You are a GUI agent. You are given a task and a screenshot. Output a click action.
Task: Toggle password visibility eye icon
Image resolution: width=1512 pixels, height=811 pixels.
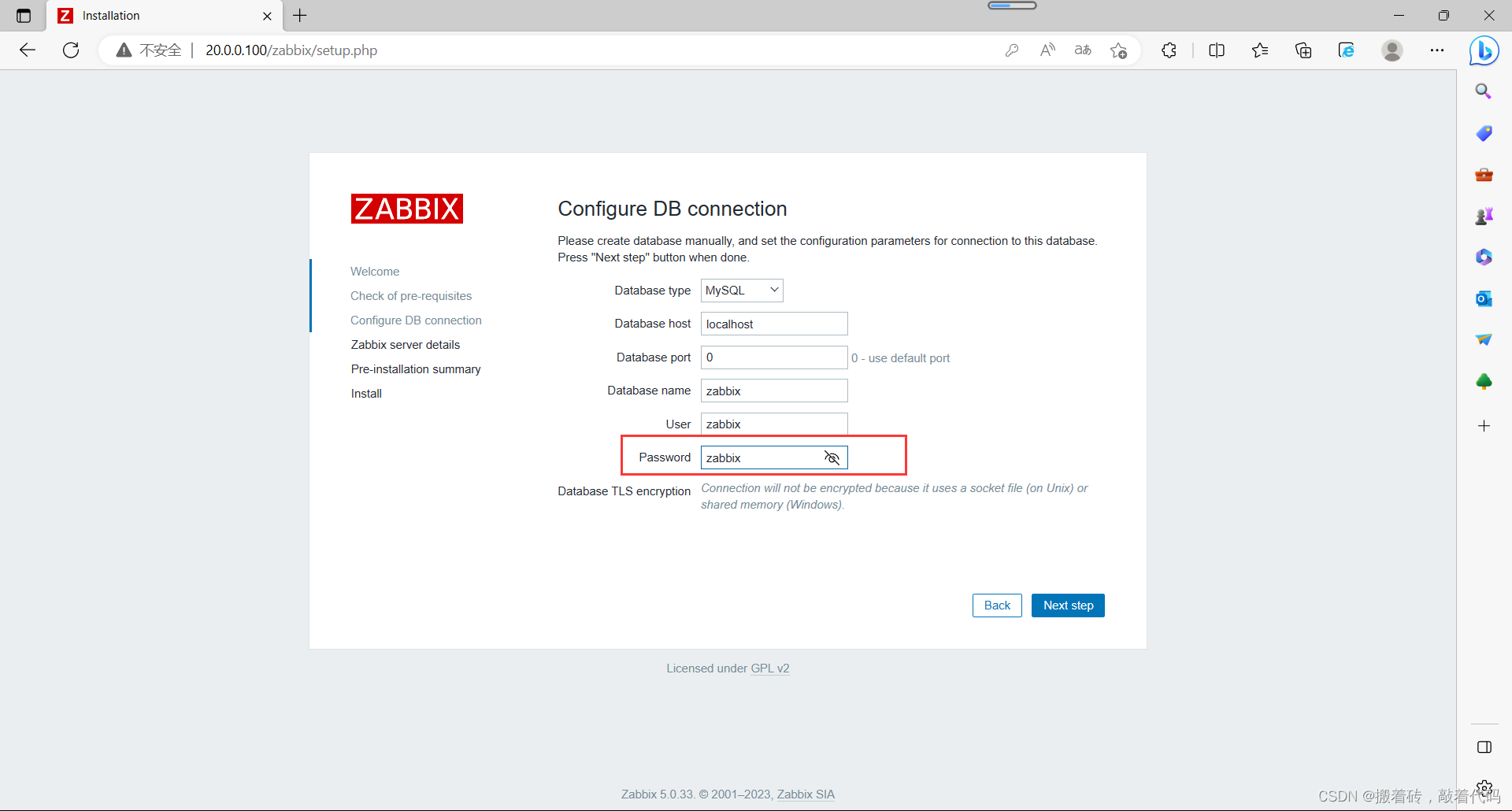point(832,457)
